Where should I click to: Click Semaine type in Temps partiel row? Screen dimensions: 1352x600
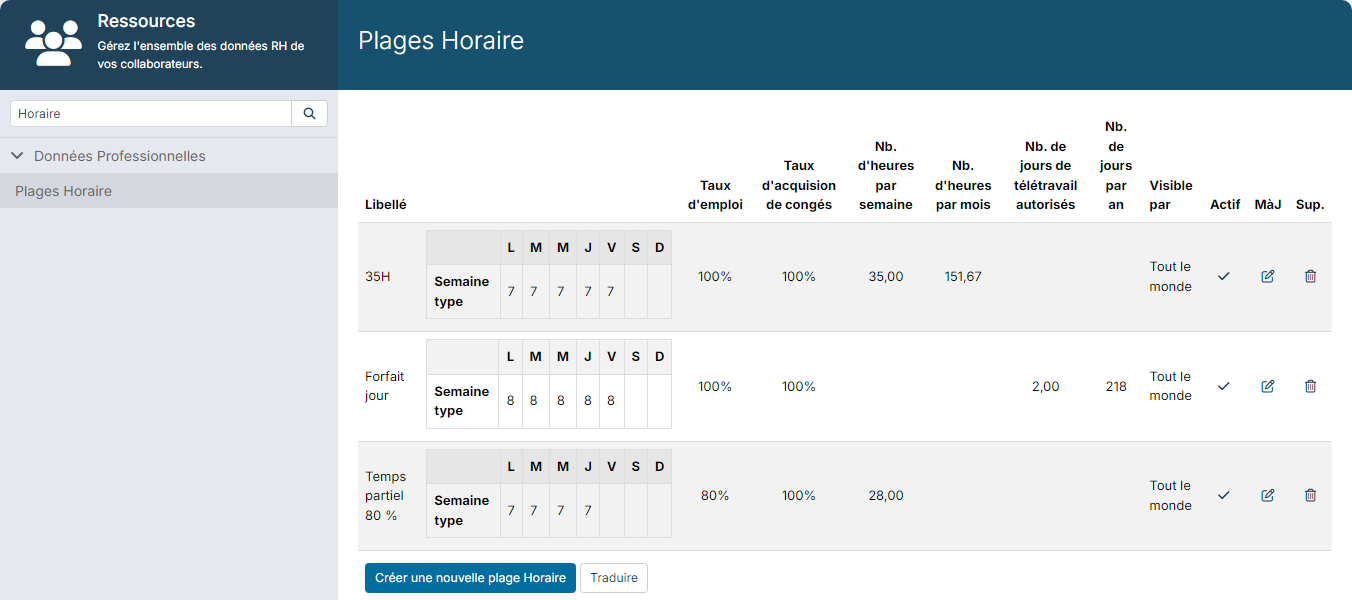(x=462, y=510)
